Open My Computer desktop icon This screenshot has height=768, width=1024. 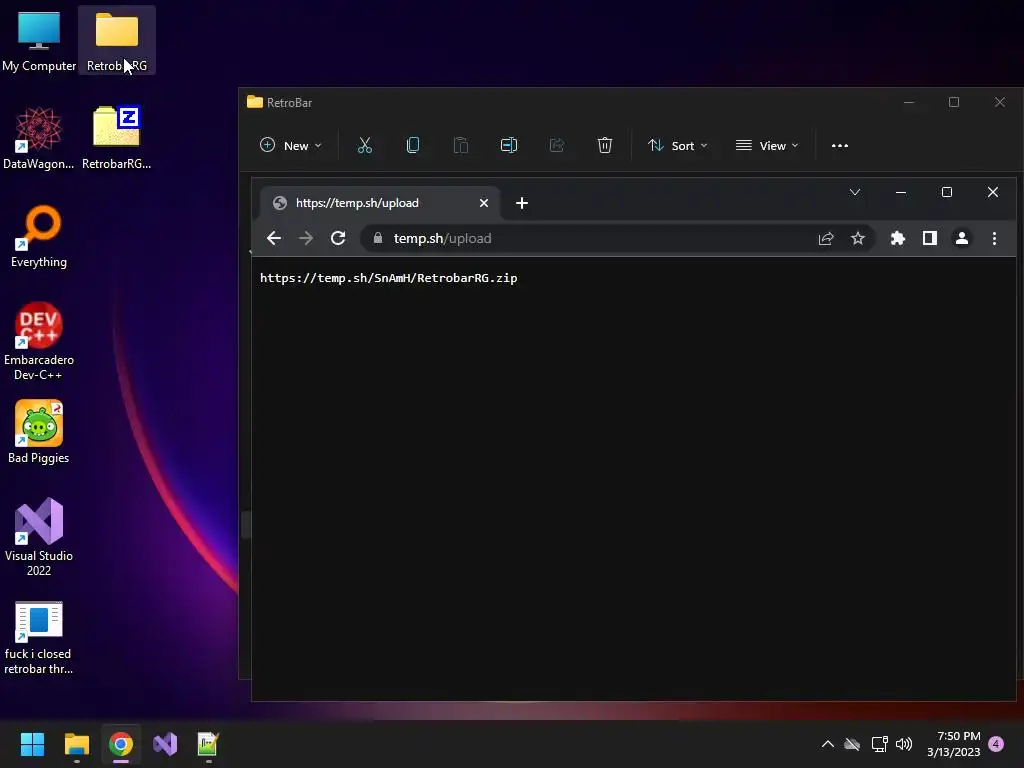(x=39, y=40)
